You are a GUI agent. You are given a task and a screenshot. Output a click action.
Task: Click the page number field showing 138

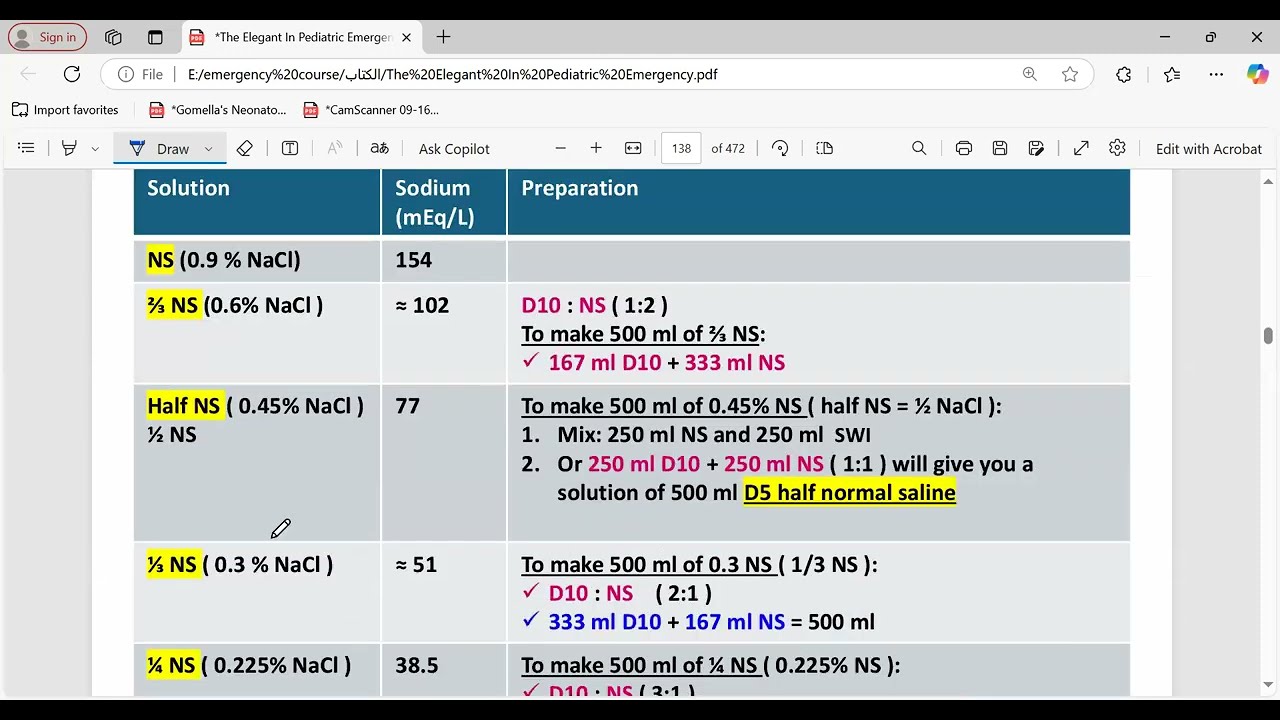(x=681, y=148)
